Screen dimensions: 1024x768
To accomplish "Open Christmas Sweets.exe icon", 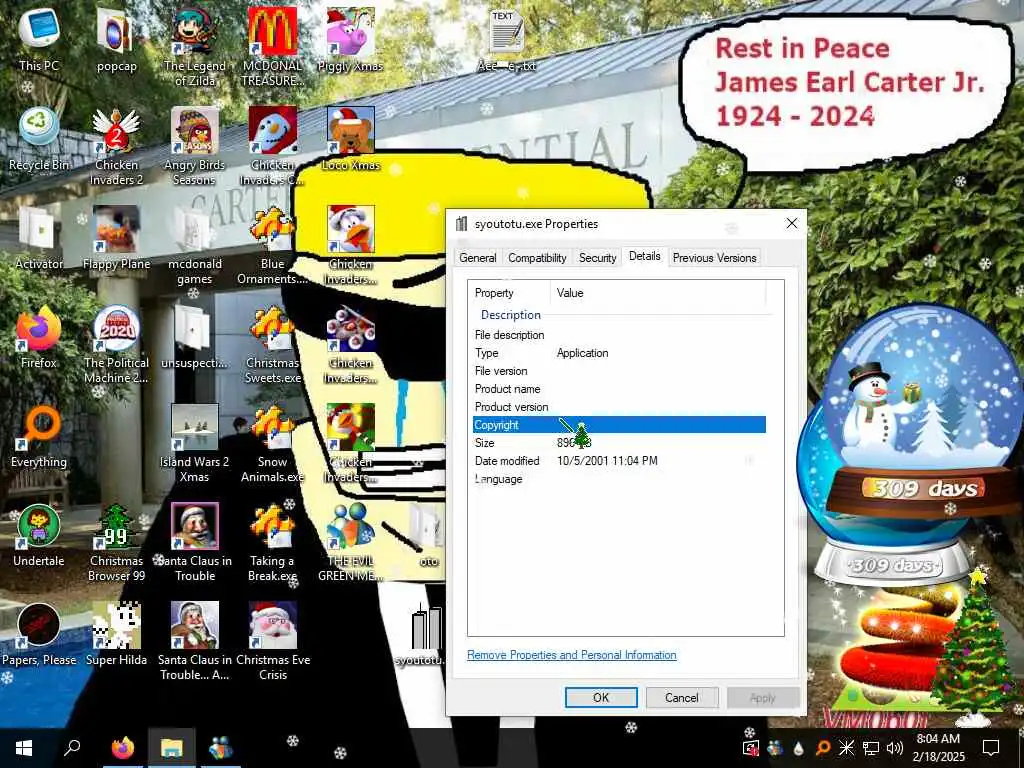I will [x=272, y=345].
